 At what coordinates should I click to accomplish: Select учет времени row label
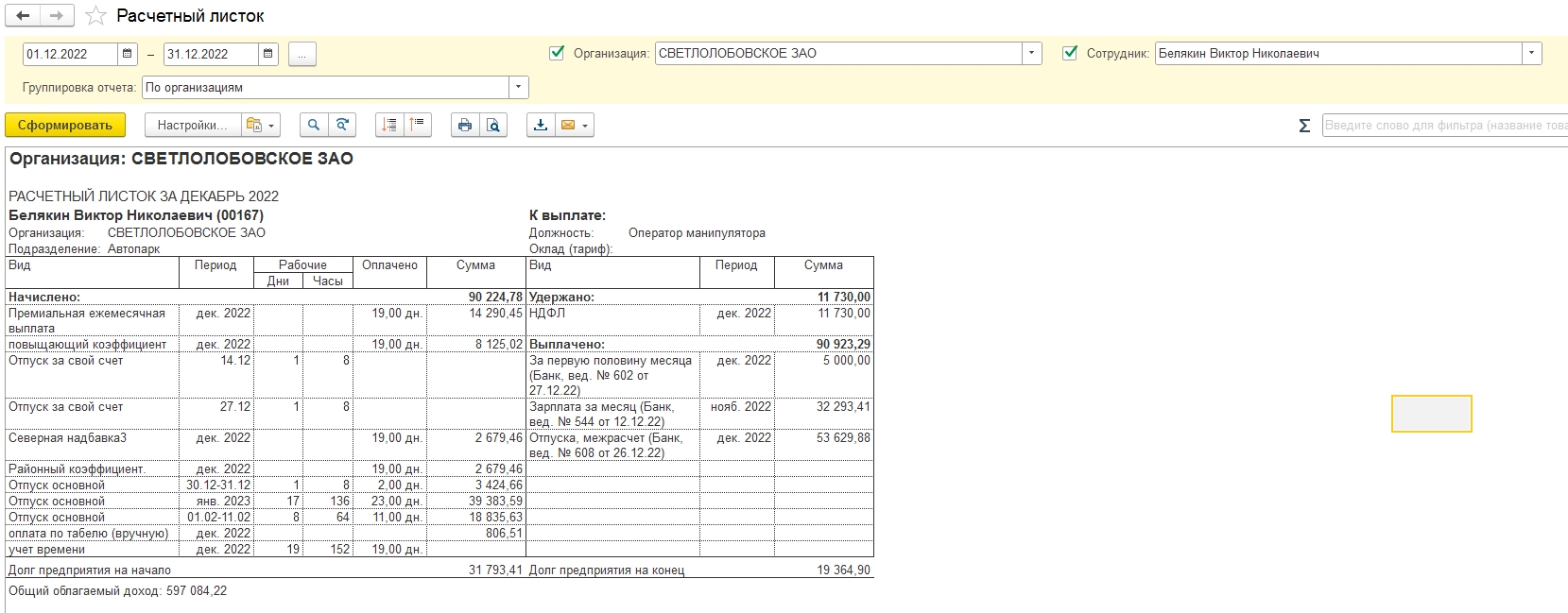tap(46, 550)
